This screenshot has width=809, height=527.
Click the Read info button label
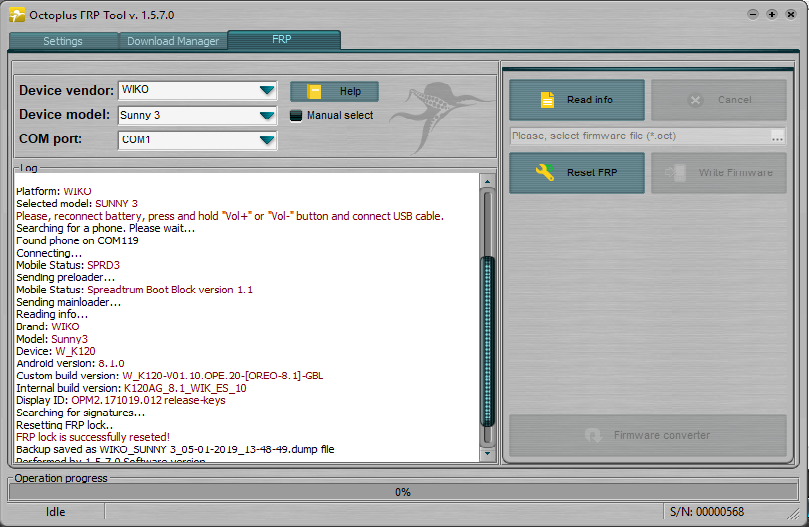point(590,100)
